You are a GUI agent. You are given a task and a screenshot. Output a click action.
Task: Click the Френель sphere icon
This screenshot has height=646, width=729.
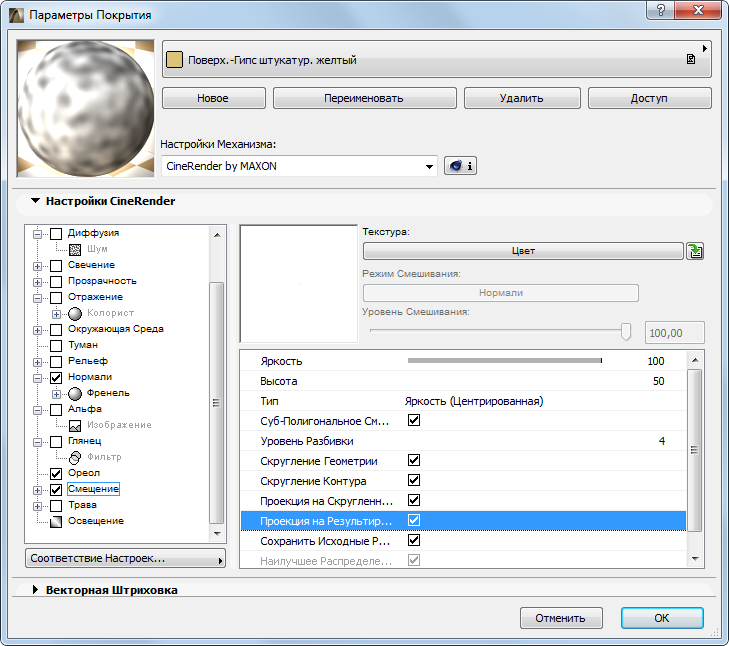[x=75, y=394]
